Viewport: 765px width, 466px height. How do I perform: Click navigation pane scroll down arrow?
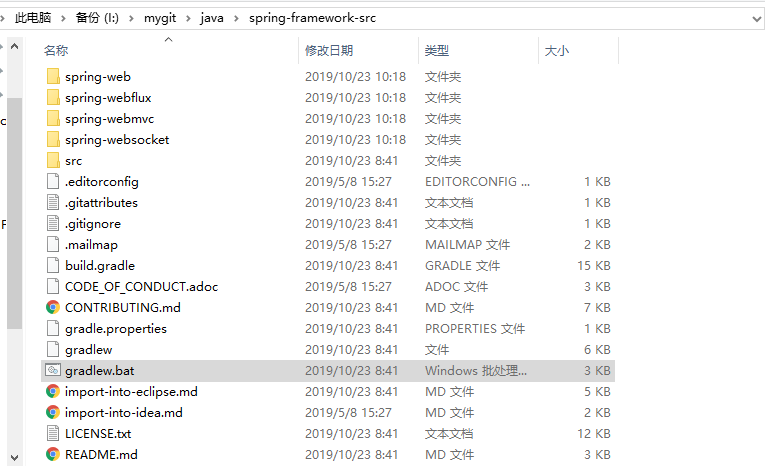pyautogui.click(x=15, y=458)
